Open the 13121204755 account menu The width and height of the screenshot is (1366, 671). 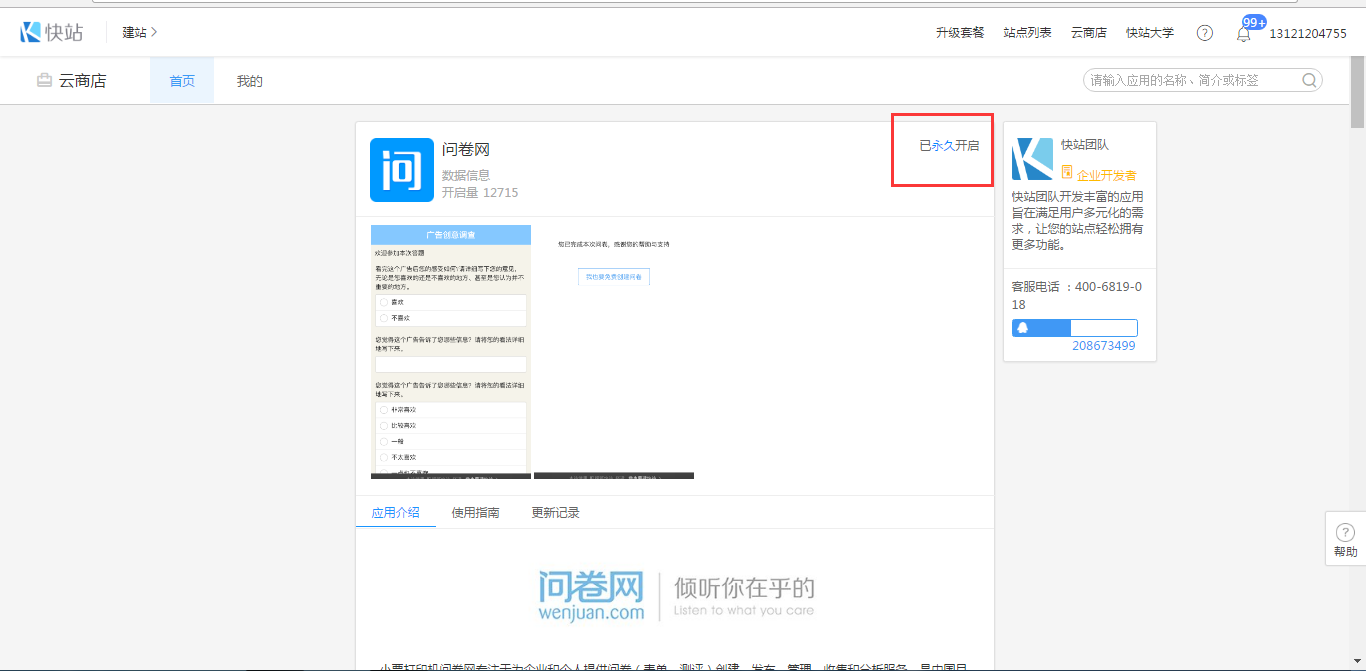pyautogui.click(x=1307, y=33)
